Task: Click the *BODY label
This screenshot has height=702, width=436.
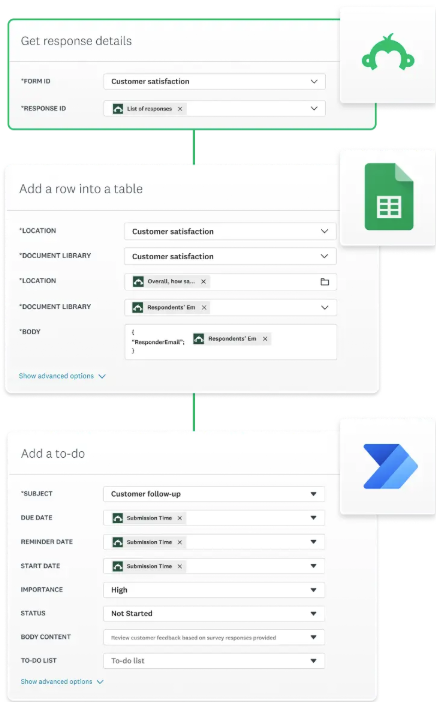Action: [x=30, y=332]
